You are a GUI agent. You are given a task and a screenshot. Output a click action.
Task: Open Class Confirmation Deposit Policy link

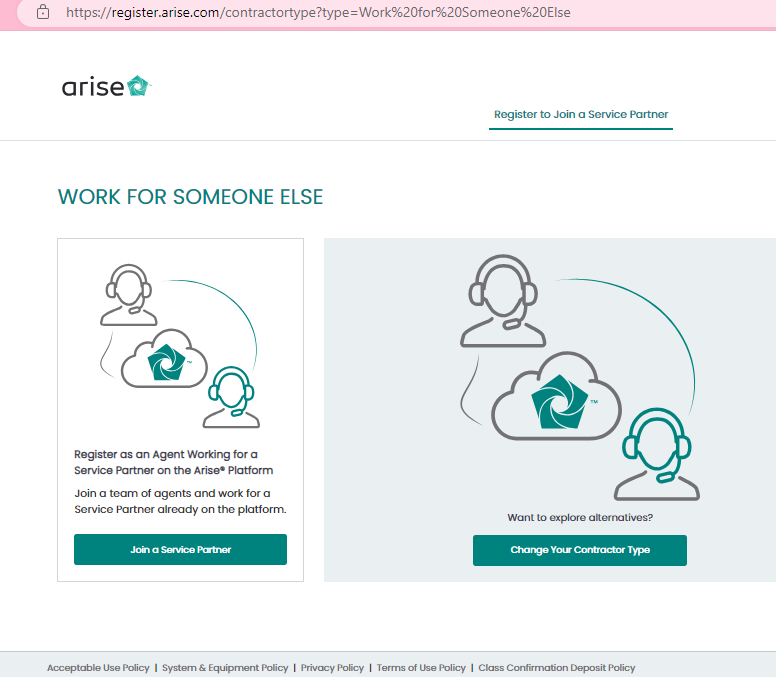556,668
